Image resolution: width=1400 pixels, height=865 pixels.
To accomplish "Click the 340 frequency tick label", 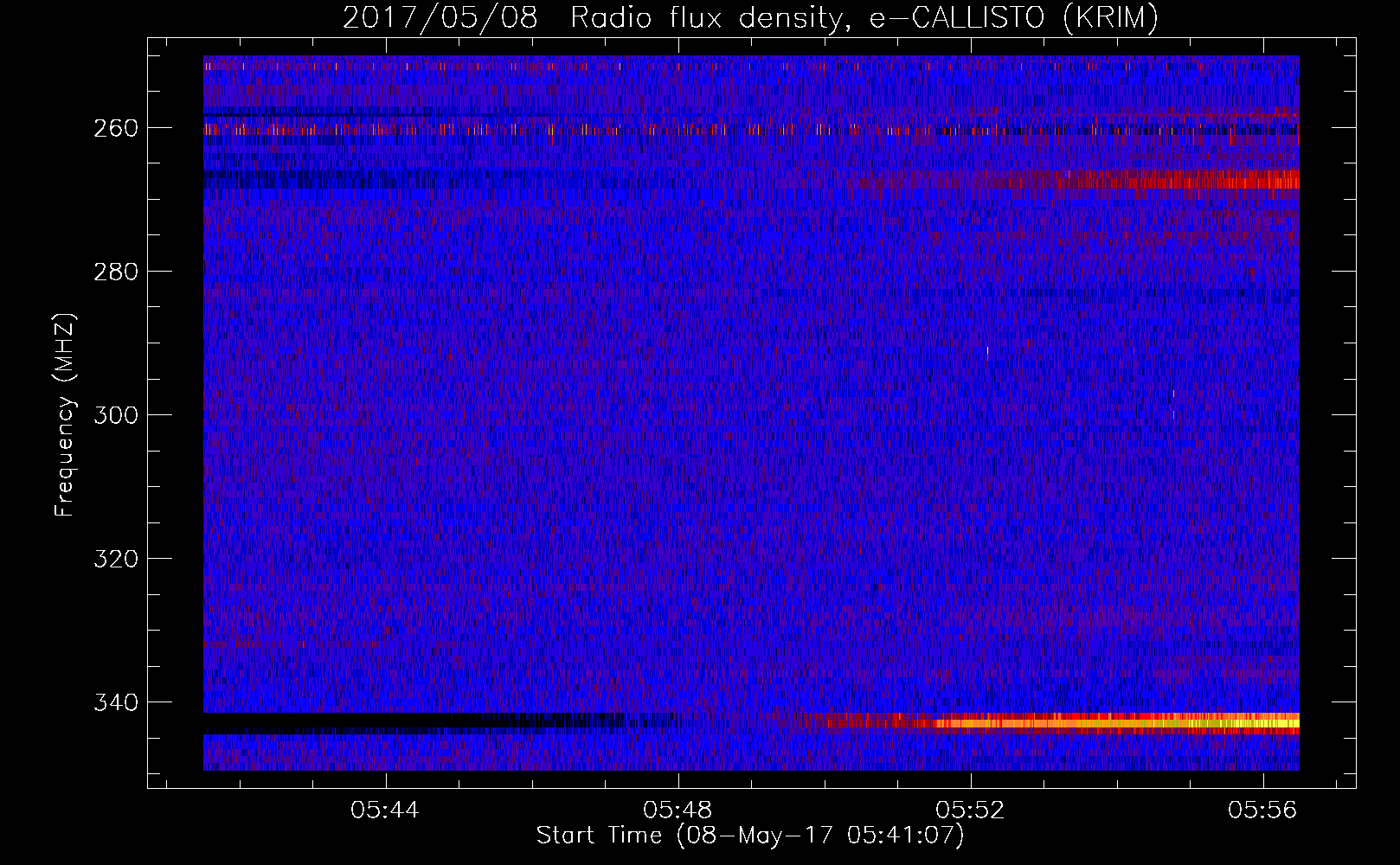I will (x=115, y=702).
